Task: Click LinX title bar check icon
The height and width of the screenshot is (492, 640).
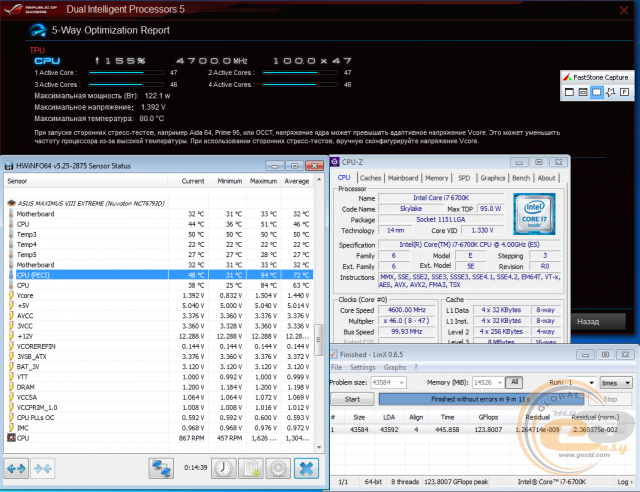Action: (x=333, y=354)
